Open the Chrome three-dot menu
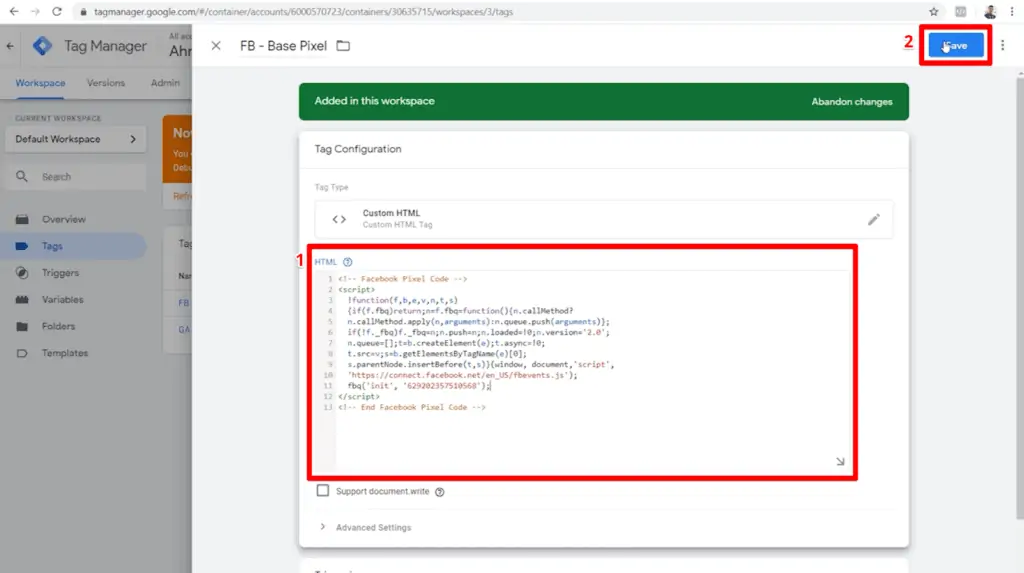 coord(1012,12)
